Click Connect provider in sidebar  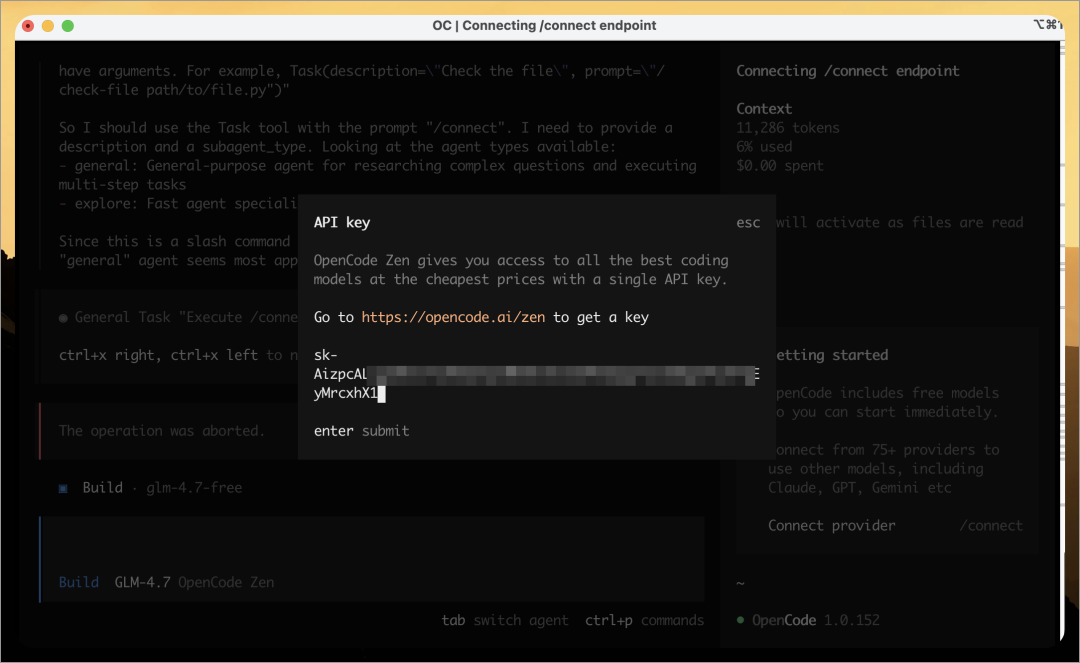(831, 525)
